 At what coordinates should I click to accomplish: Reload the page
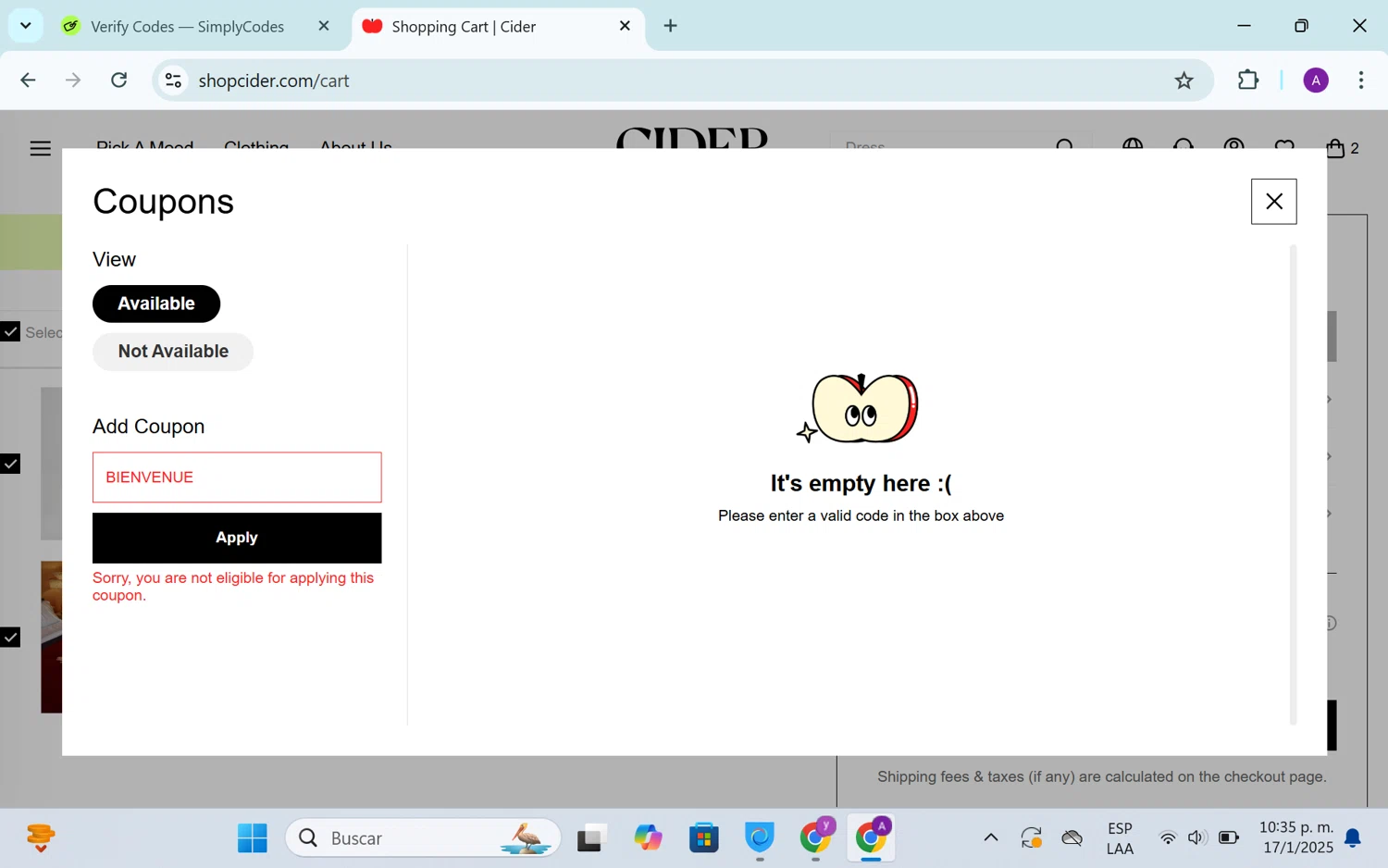(119, 81)
